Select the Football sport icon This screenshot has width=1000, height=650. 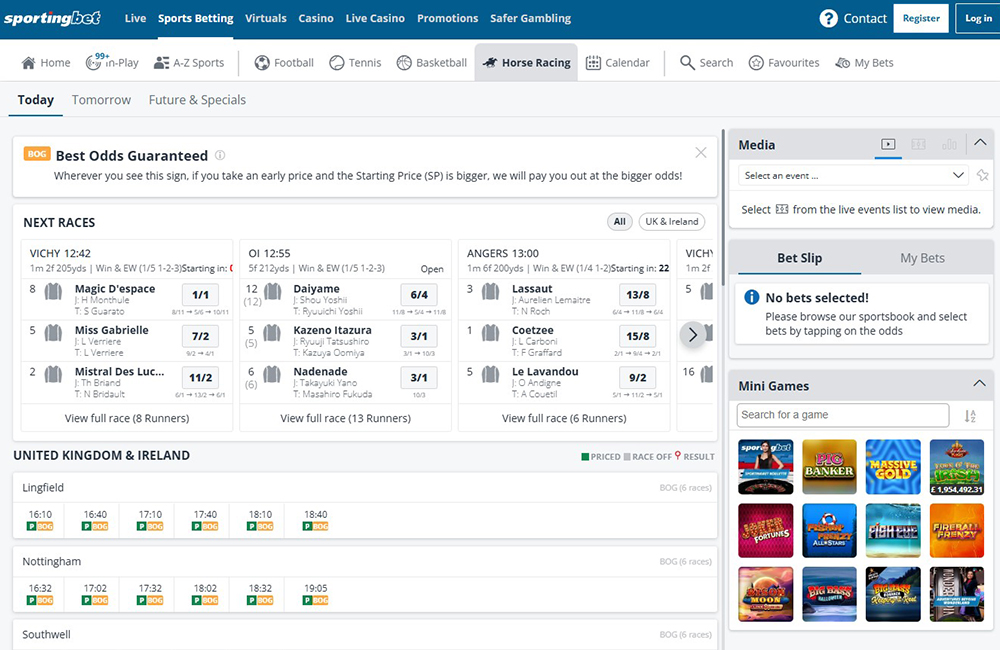coord(262,63)
